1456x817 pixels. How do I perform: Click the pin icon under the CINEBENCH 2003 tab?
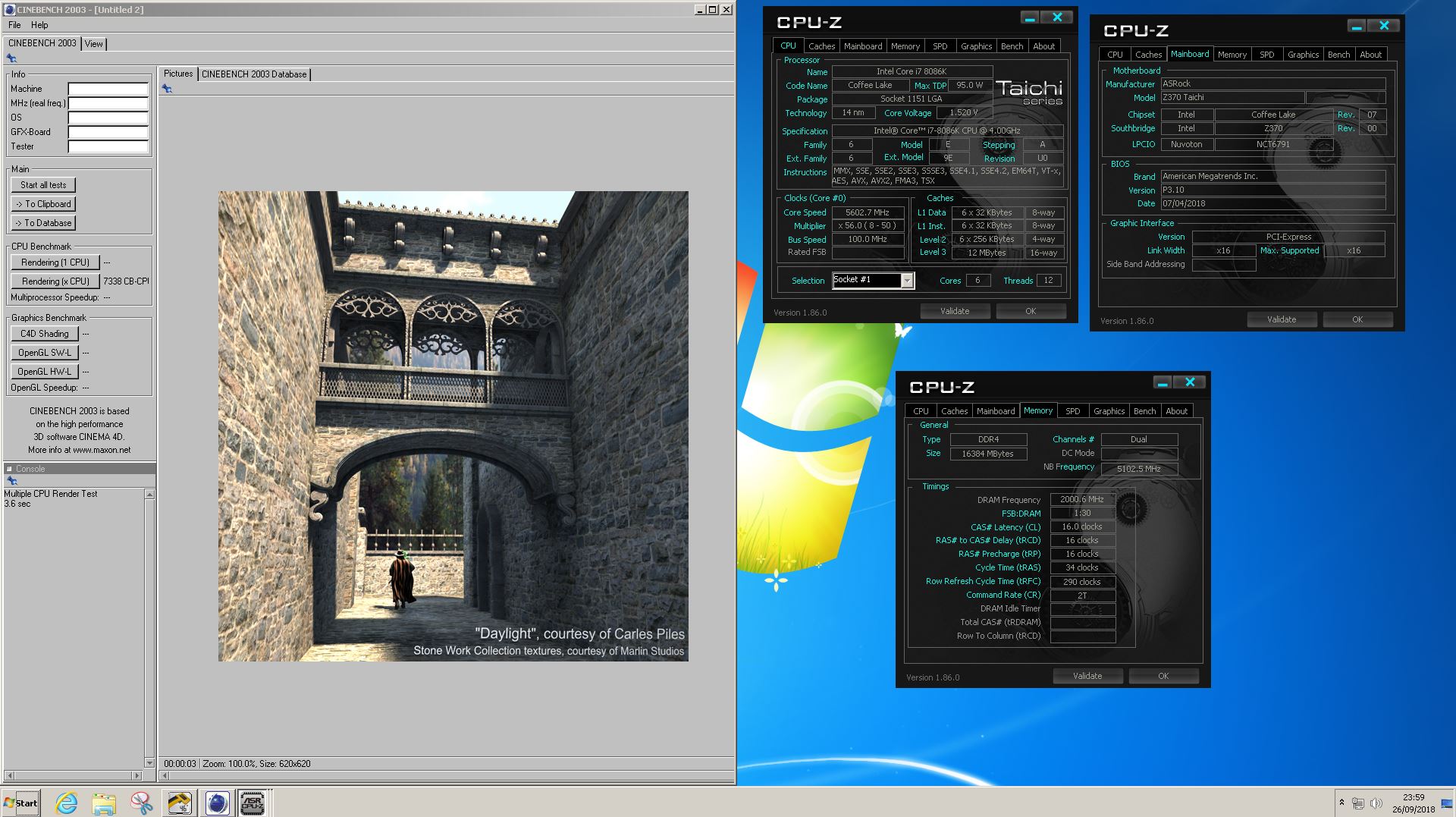point(11,58)
